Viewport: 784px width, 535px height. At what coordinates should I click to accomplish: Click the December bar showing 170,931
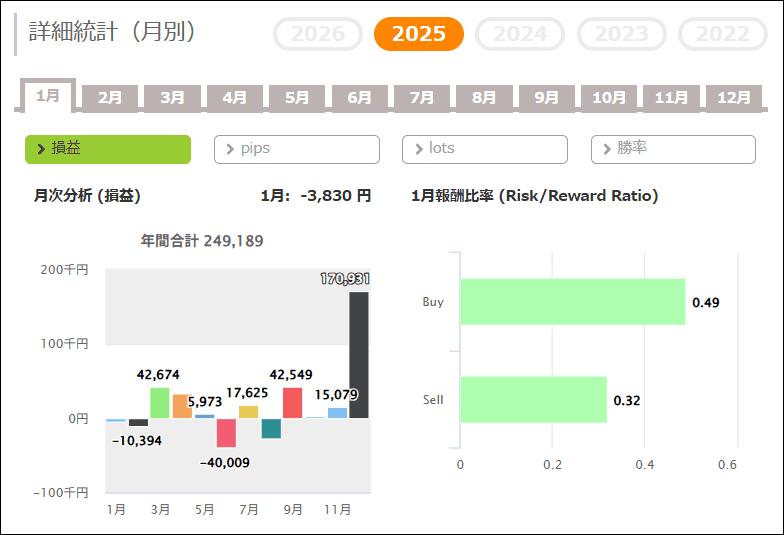(x=359, y=355)
